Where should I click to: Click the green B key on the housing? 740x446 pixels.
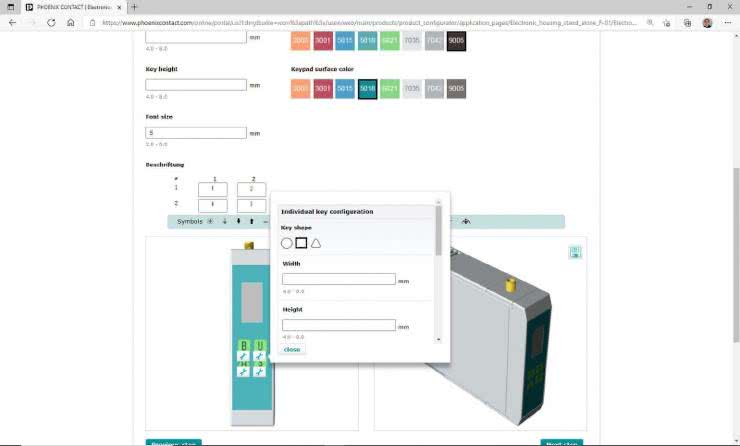click(x=243, y=347)
